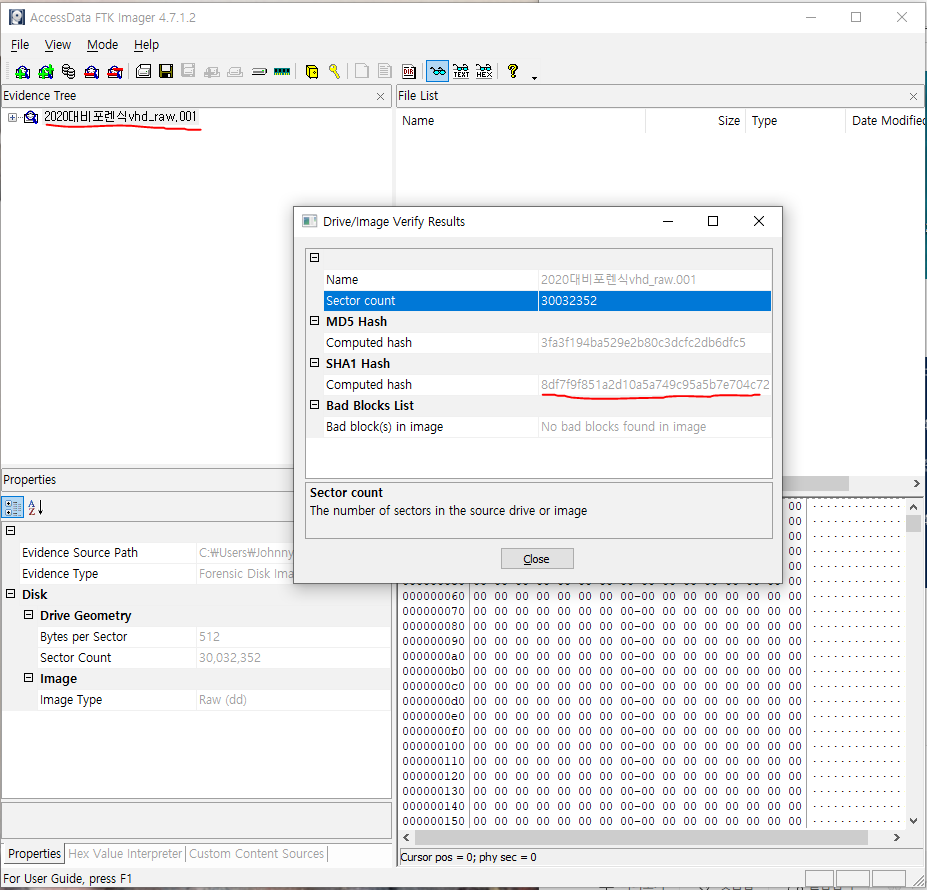Close the Evidence Tree panel
927x890 pixels.
coord(380,96)
